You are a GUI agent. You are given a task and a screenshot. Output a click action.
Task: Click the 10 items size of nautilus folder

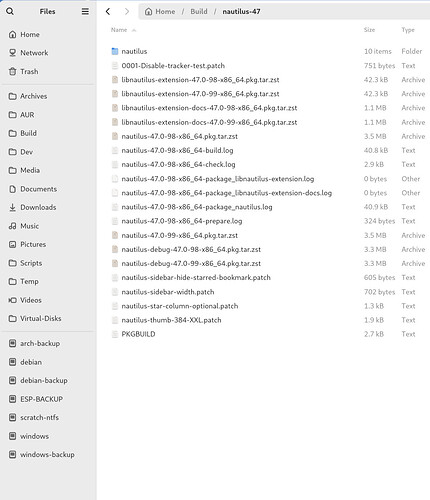click(x=378, y=51)
